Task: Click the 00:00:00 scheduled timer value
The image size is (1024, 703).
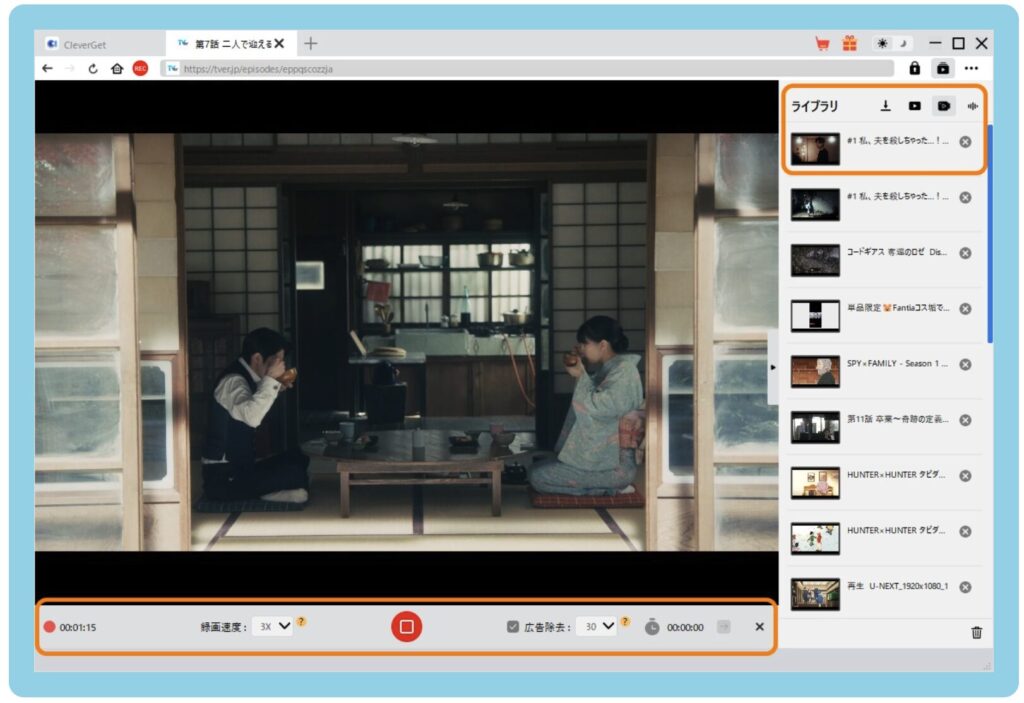Action: (x=685, y=627)
